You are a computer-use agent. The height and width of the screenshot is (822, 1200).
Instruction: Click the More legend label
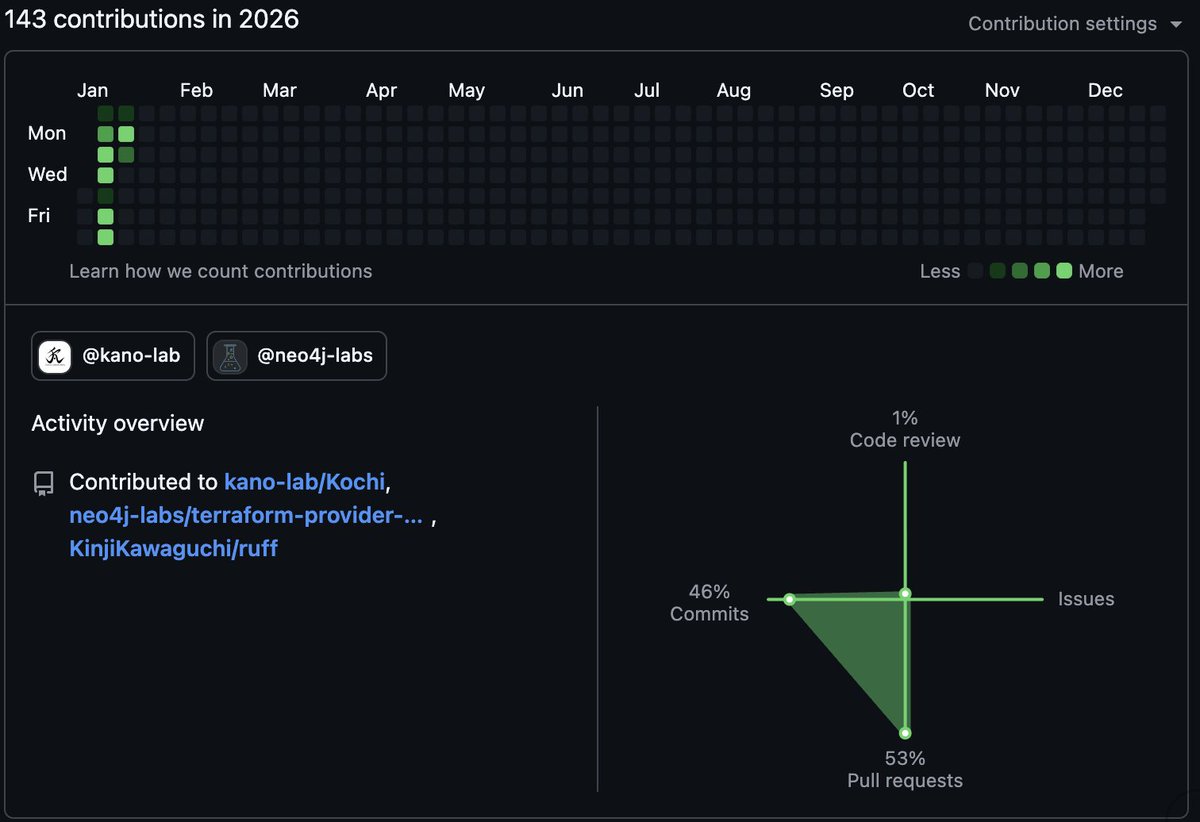pyautogui.click(x=1101, y=271)
